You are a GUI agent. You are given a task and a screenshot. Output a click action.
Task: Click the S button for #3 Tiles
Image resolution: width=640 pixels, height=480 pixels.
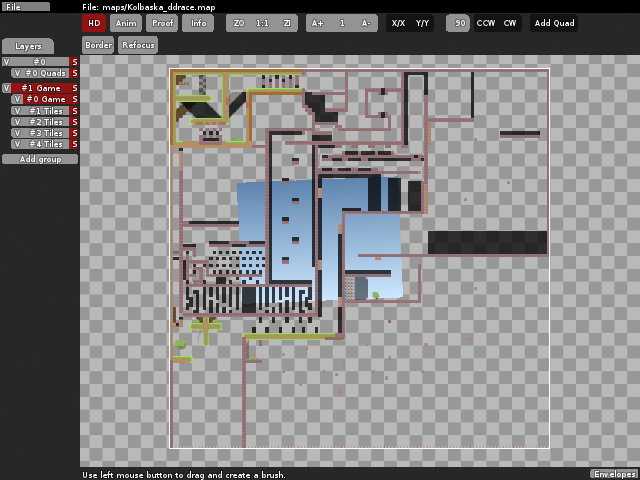(74, 133)
